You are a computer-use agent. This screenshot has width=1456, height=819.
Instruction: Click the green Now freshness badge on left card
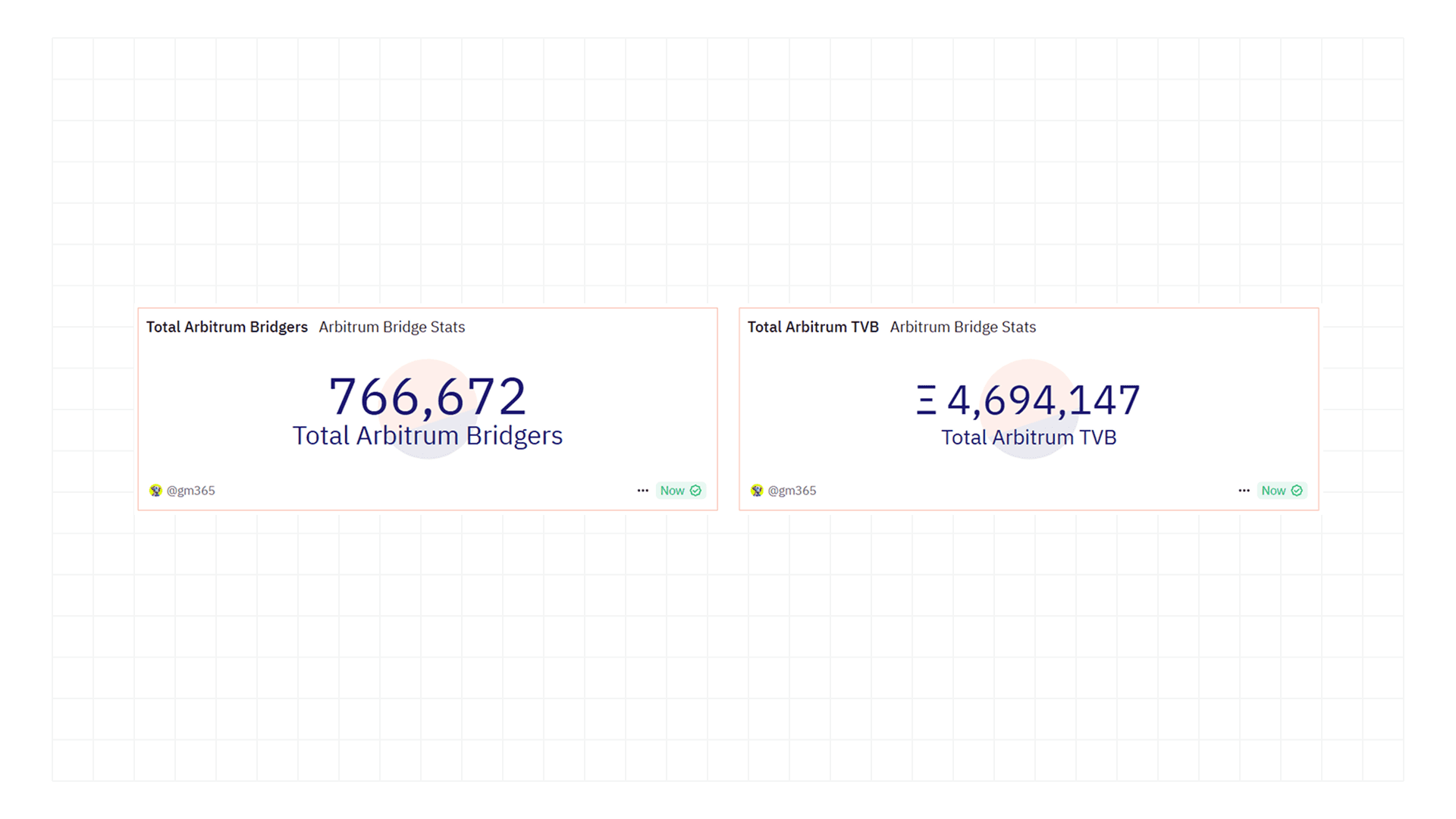point(671,491)
